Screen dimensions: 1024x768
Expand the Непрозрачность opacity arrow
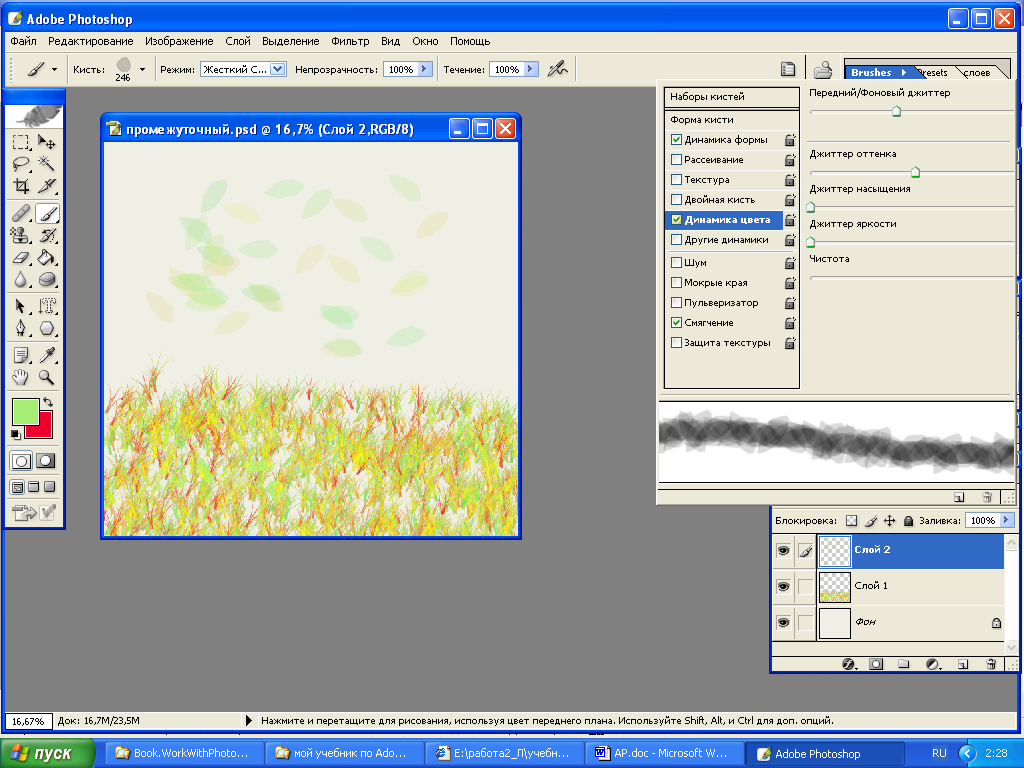425,70
